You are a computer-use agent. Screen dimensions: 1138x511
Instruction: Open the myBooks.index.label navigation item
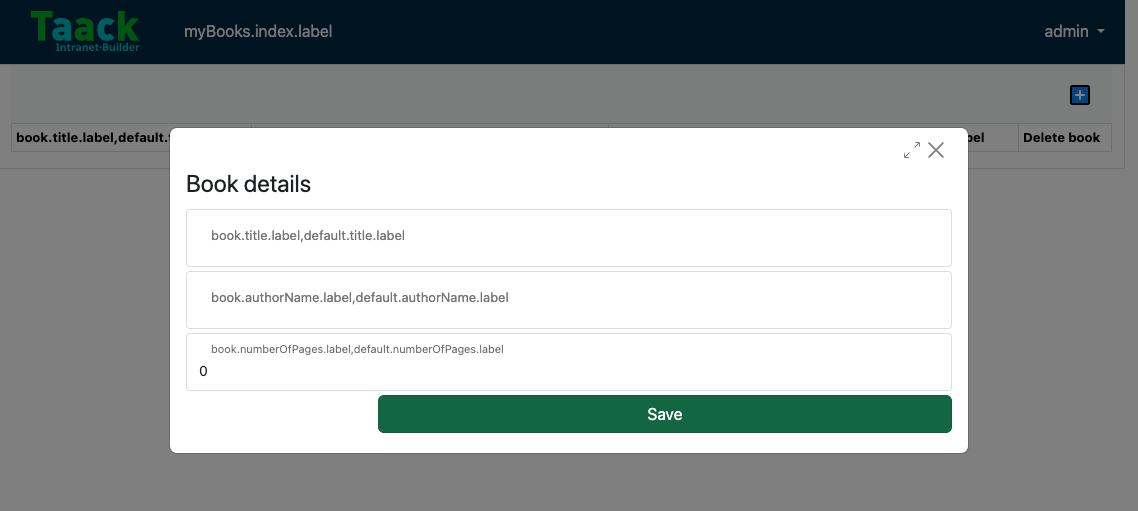[x=258, y=31]
